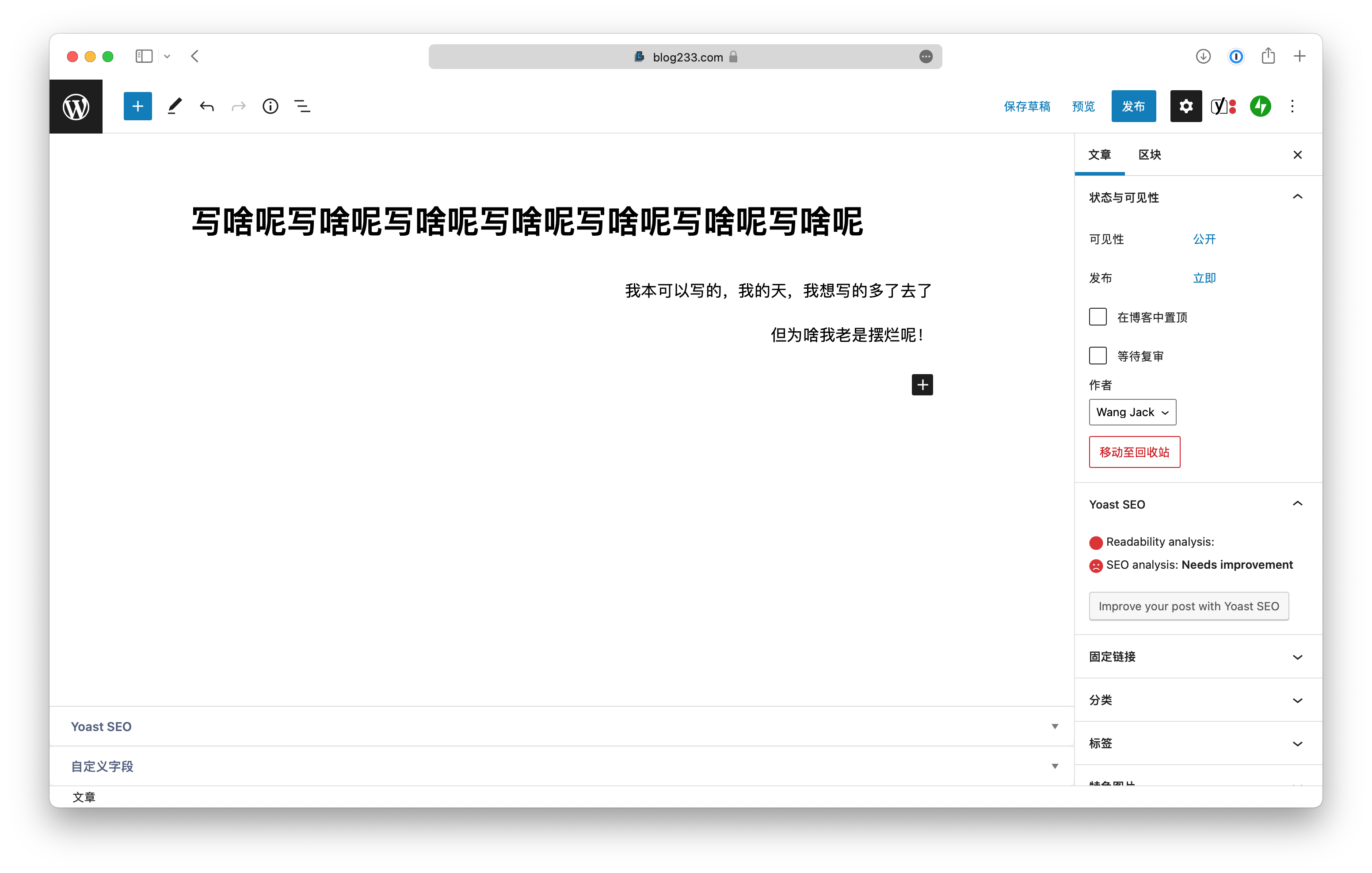Preview the post
Image resolution: width=1372 pixels, height=873 pixels.
(1083, 106)
